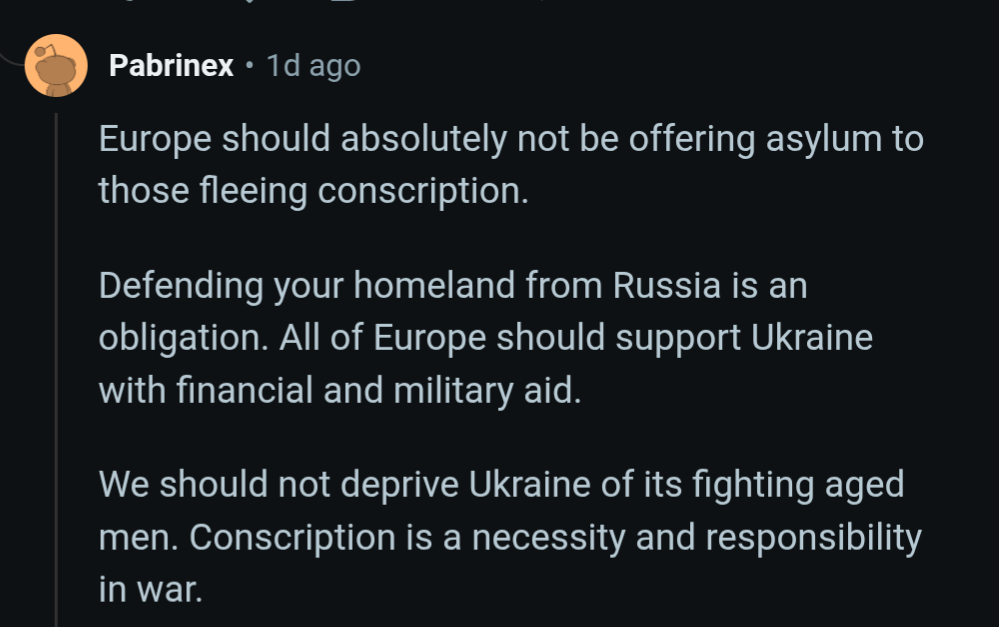Click the word 'Defending' in the comment
Image resolution: width=999 pixels, height=627 pixels.
click(x=181, y=287)
